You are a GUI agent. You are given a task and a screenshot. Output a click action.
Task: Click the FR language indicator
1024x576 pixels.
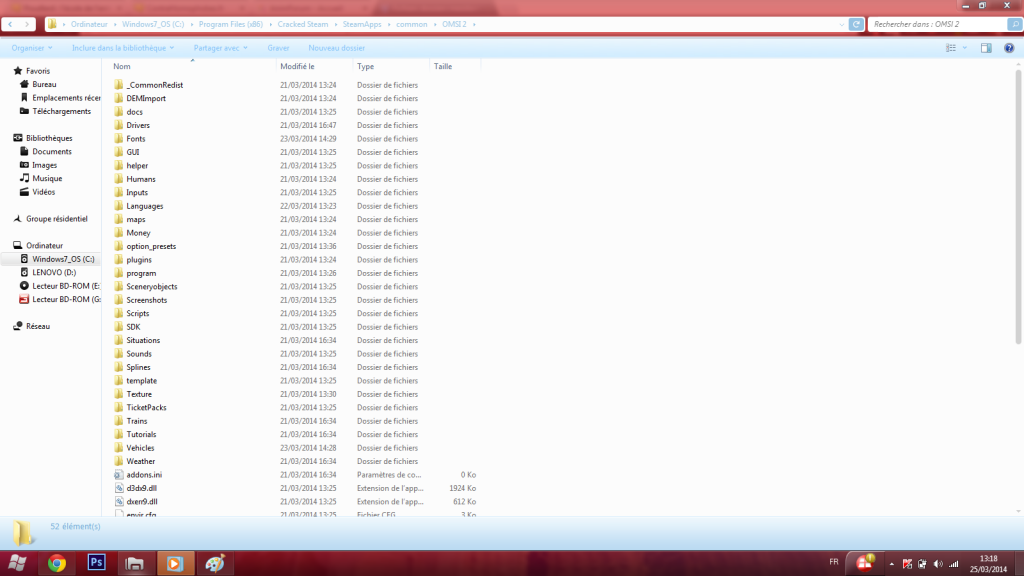(834, 562)
